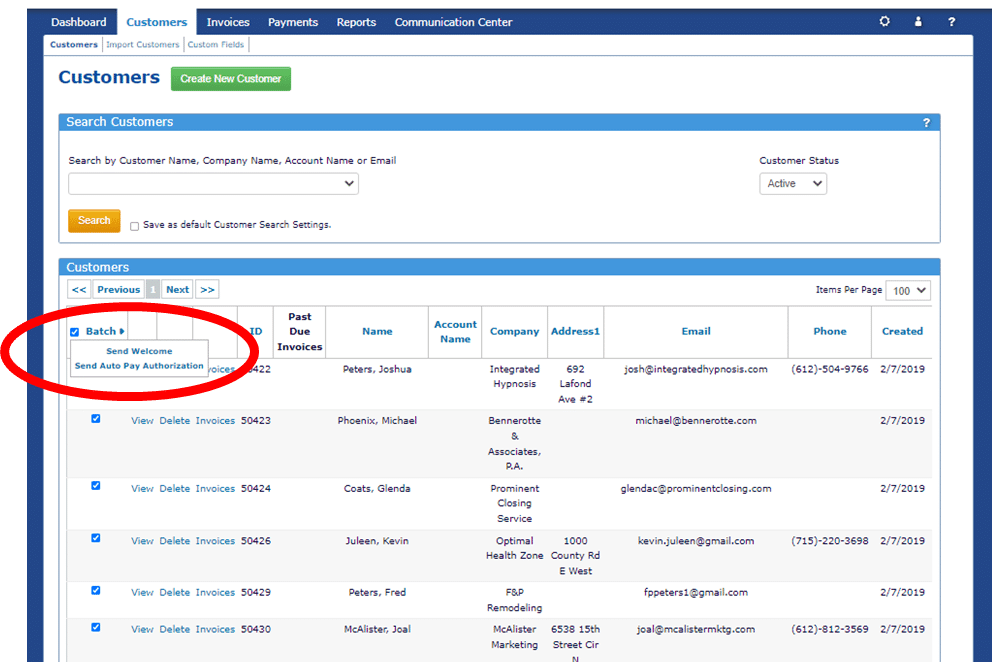The width and height of the screenshot is (992, 662).
Task: Sort by the Email column header
Action: (x=696, y=331)
